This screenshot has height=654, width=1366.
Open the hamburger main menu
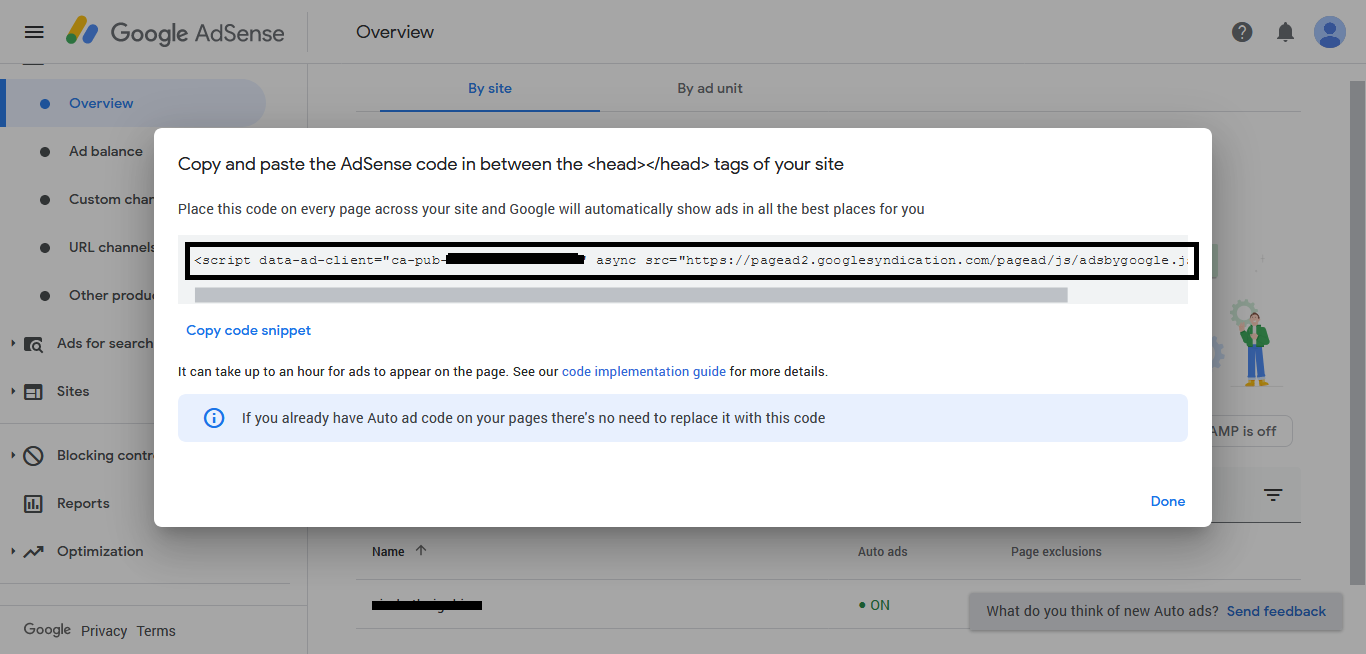click(34, 32)
